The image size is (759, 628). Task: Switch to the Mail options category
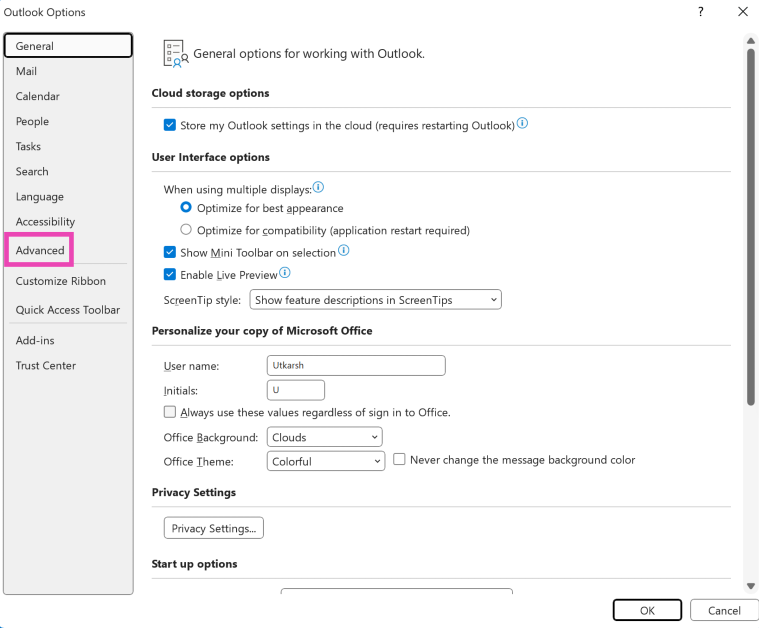[27, 71]
